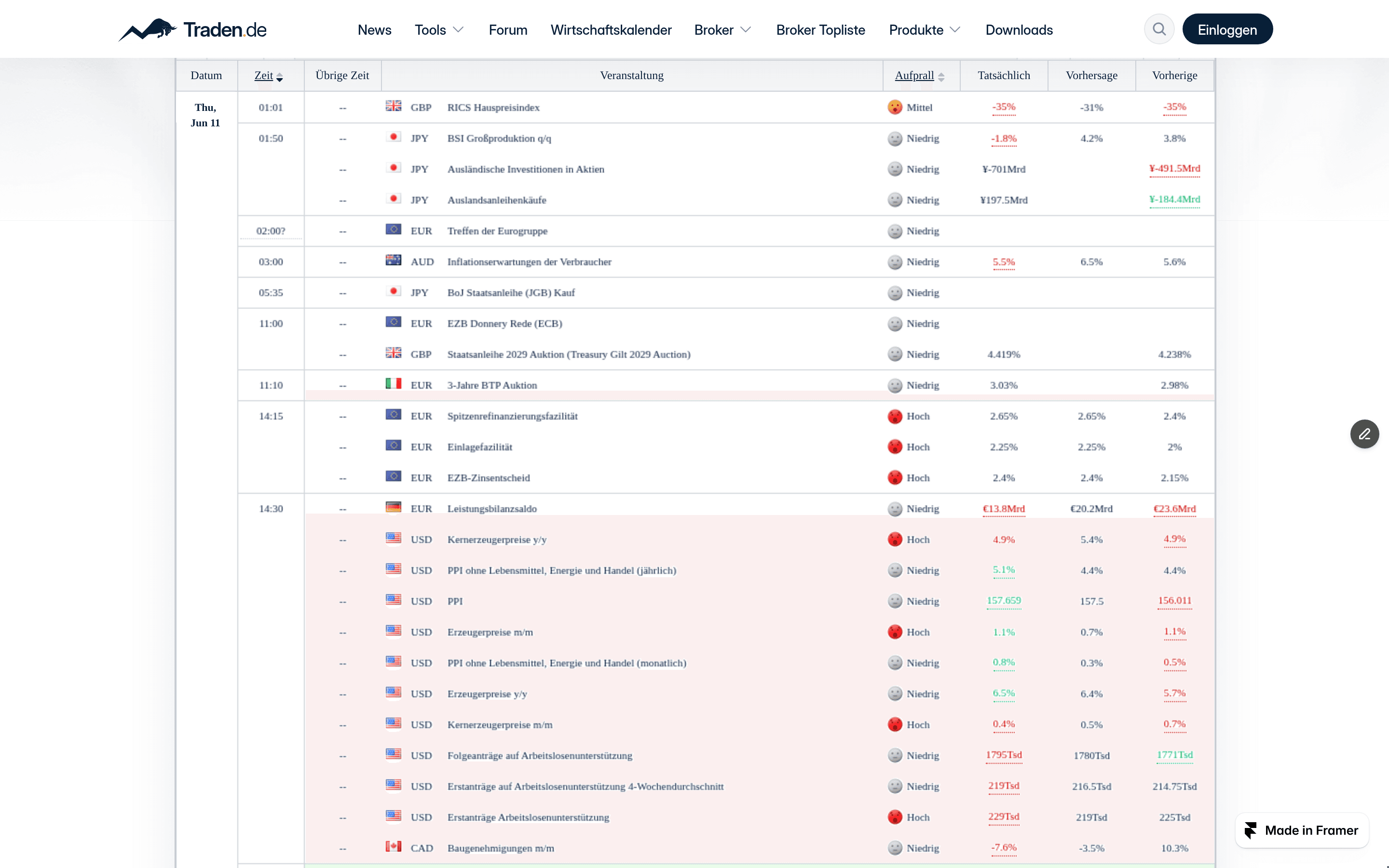The image size is (1389, 868).
Task: Click the actual value €13.8Mrd
Action: (x=1003, y=509)
